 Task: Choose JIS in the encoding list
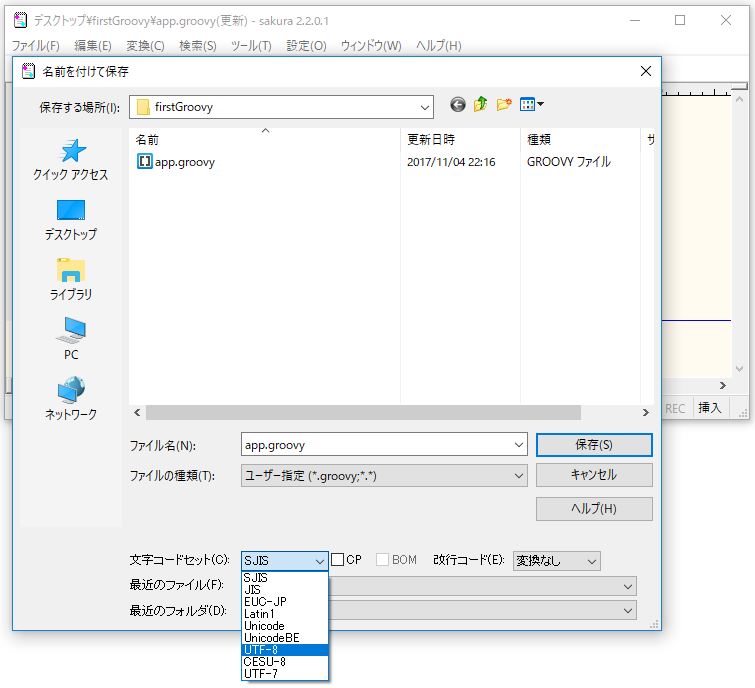(285, 589)
